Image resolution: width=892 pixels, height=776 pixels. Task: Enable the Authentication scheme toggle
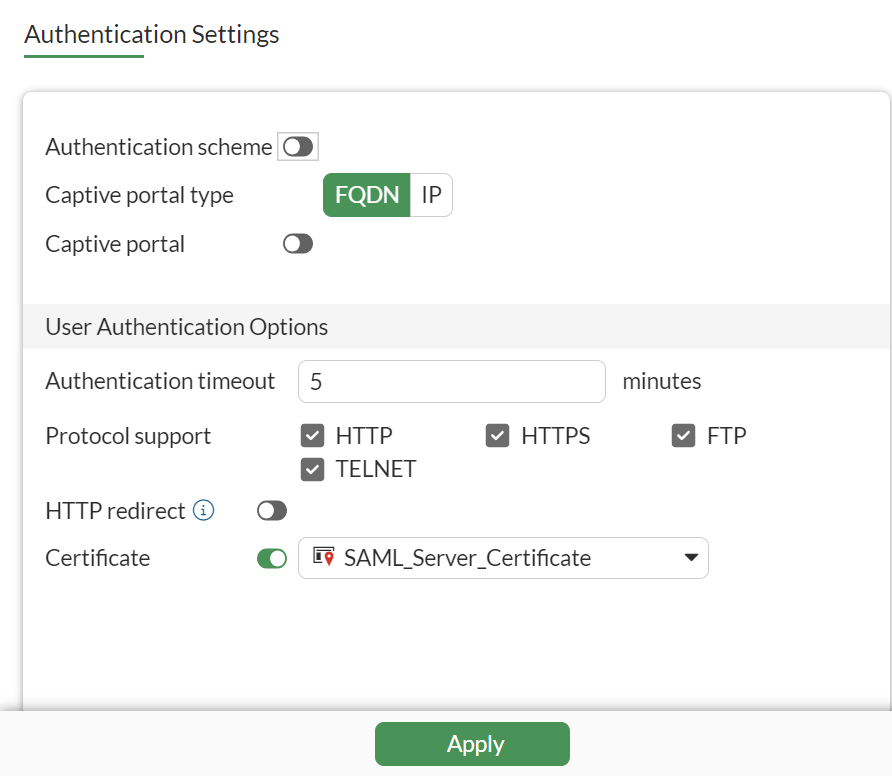coord(297,146)
